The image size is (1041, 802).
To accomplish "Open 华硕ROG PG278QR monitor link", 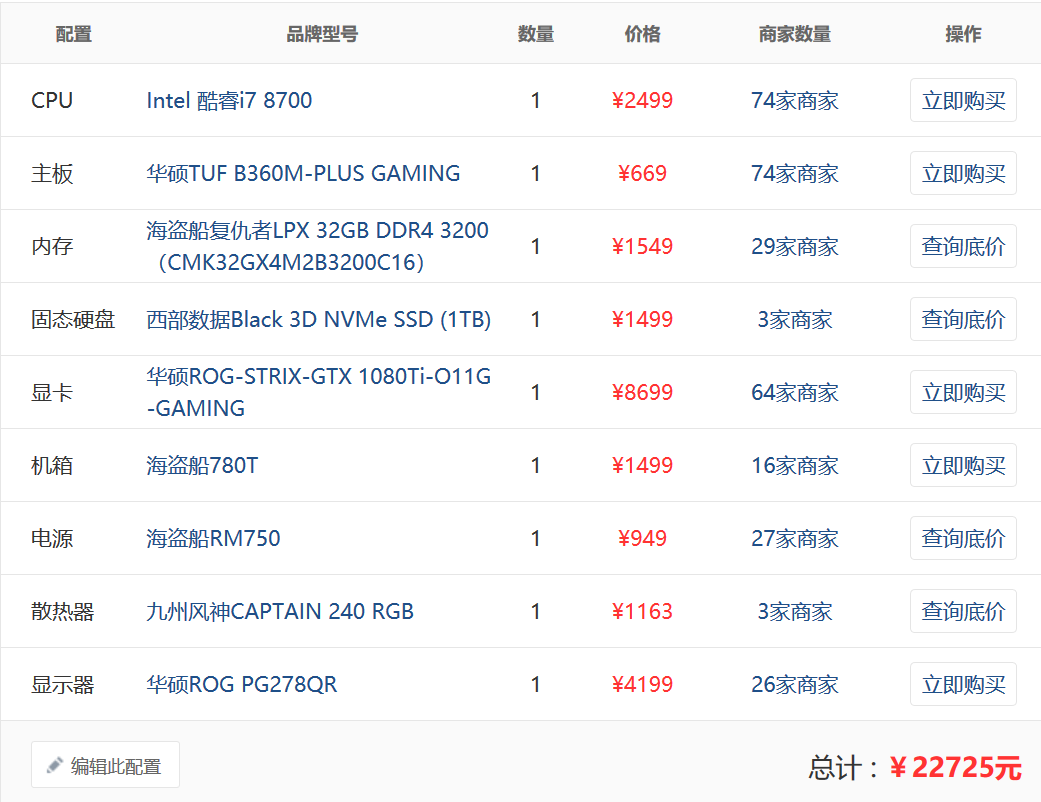I will (242, 684).
